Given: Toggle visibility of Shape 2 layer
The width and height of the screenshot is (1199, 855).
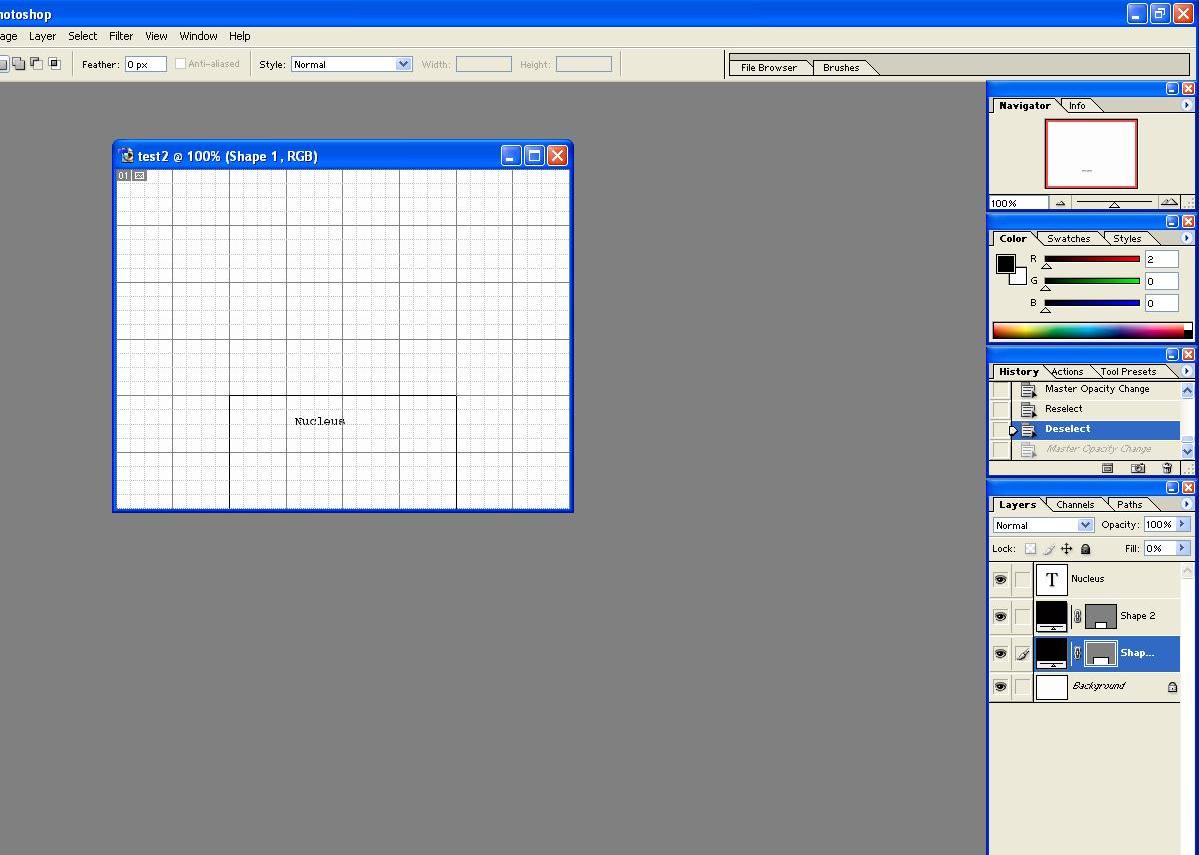Looking at the screenshot, I should (x=1000, y=617).
